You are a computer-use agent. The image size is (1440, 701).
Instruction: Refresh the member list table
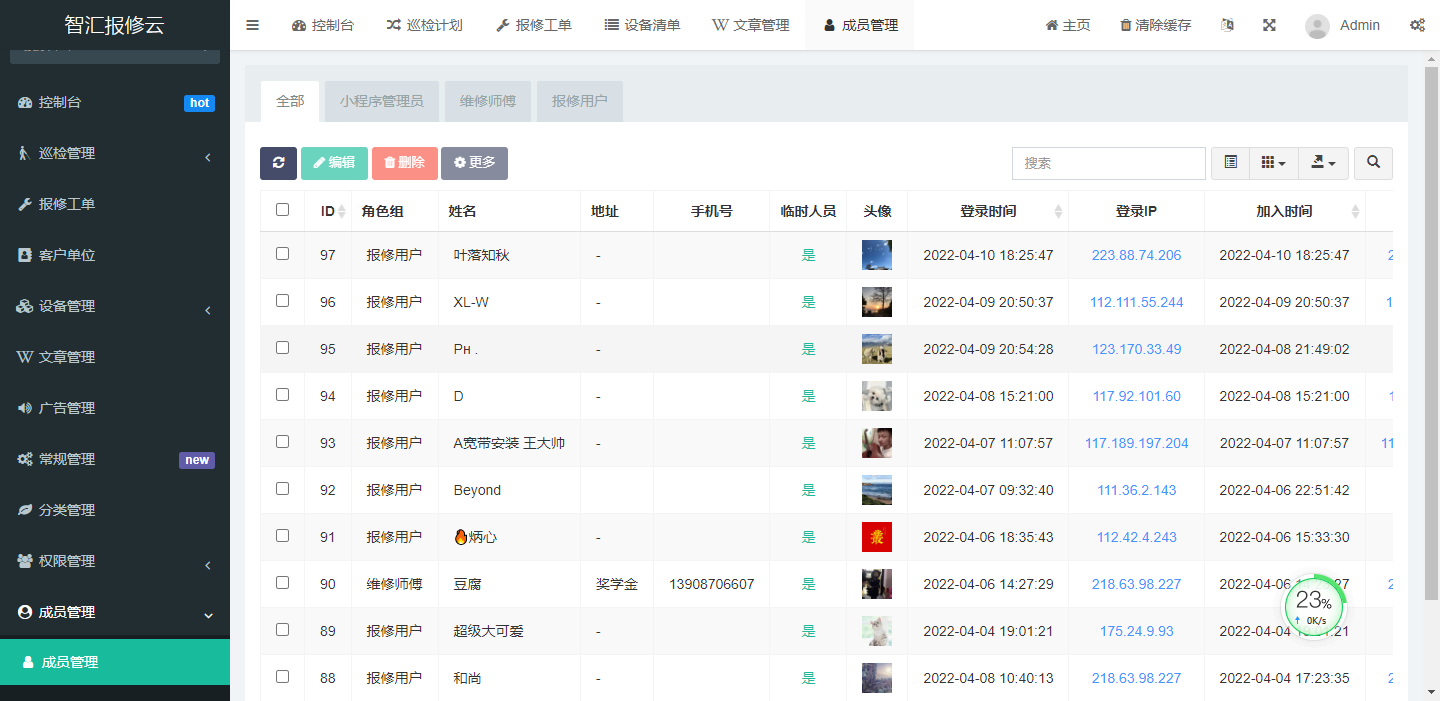click(278, 162)
